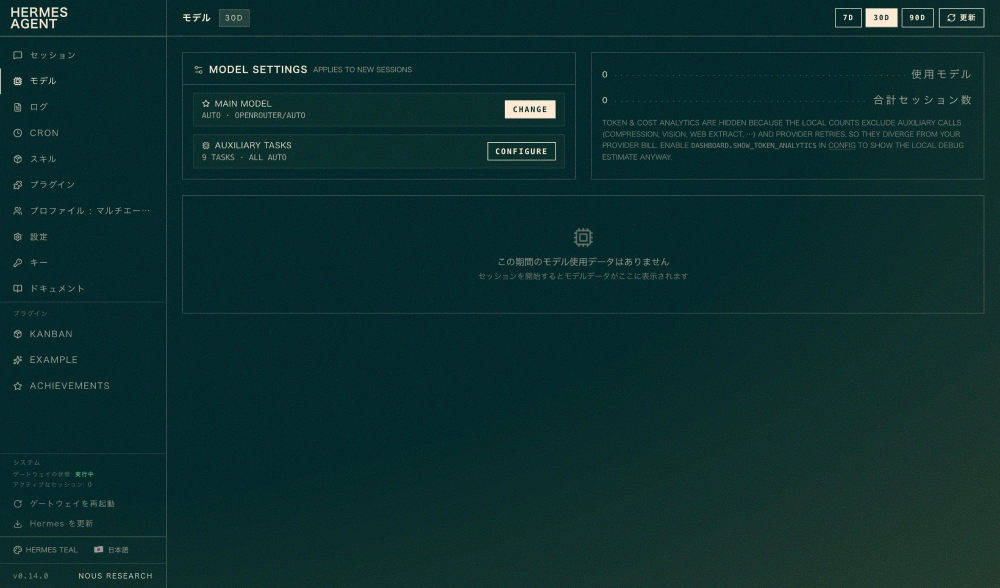Viewport: 1000px width, 588px height.
Task: Click the 9 TASKS · ALL AUTO text
Action: coord(244,158)
